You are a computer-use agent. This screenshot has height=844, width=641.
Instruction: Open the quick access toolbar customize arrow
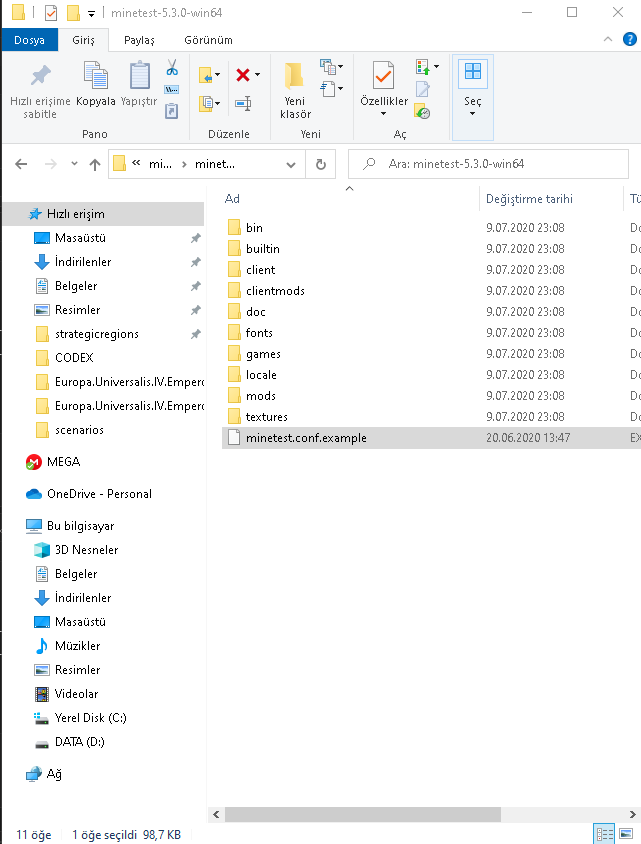91,14
